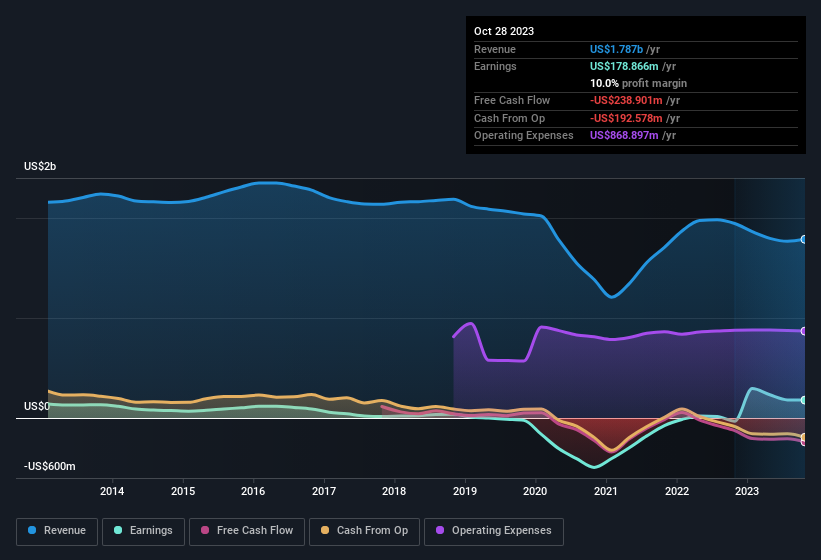Click the US$2b y-axis label
The height and width of the screenshot is (560, 821).
click(x=40, y=166)
